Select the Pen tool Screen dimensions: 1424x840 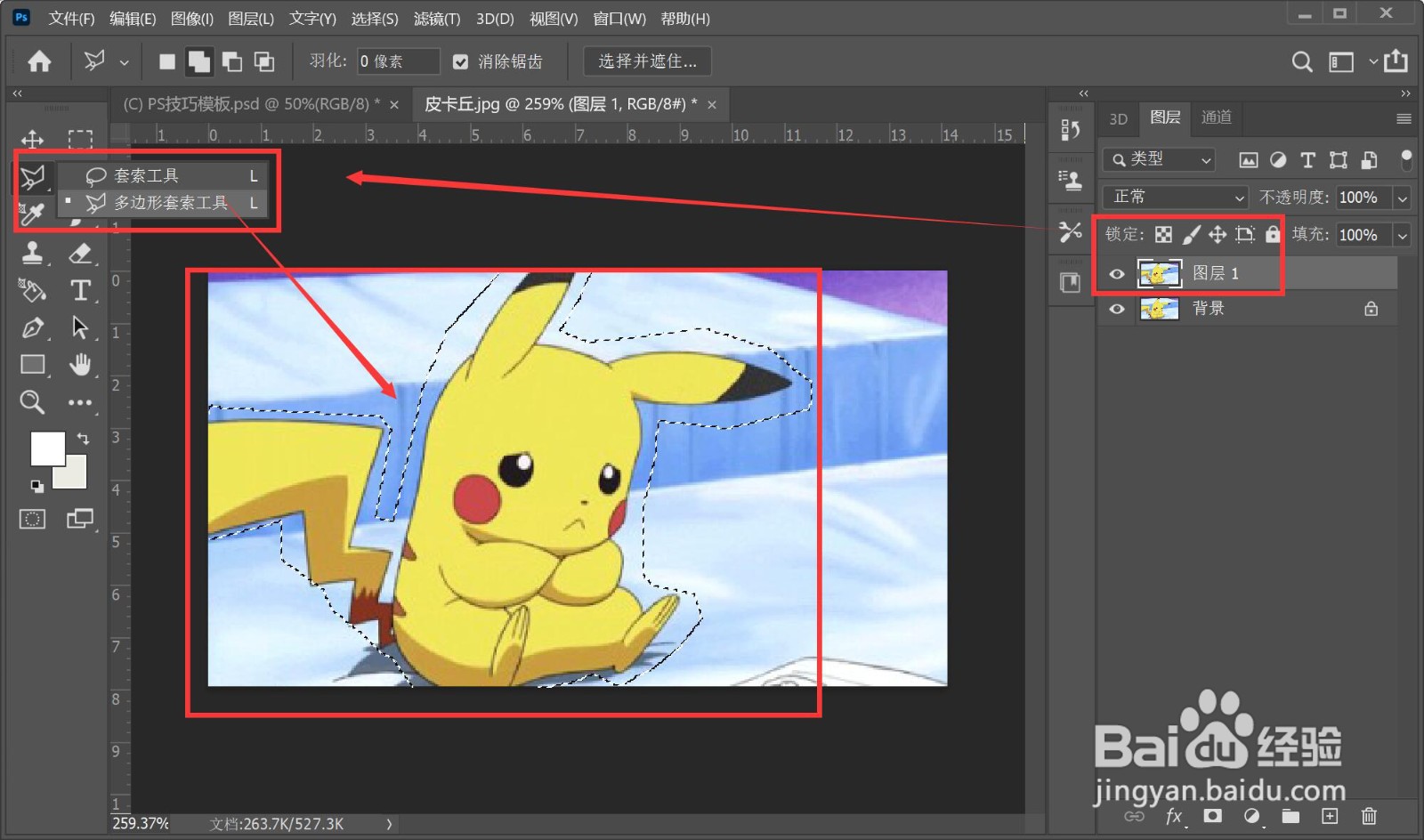(33, 327)
